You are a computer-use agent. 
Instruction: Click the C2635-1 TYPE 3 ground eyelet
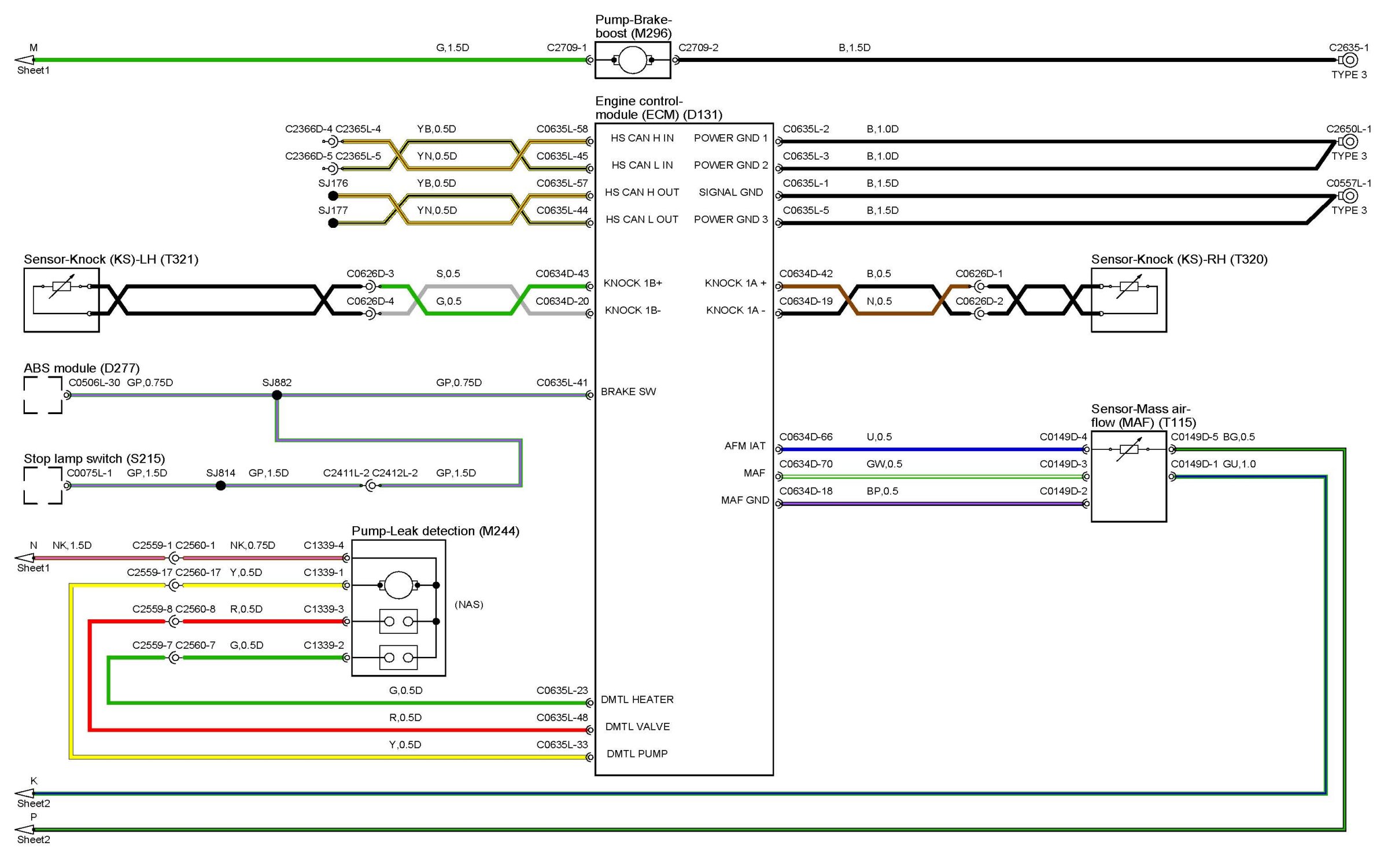[x=1350, y=60]
